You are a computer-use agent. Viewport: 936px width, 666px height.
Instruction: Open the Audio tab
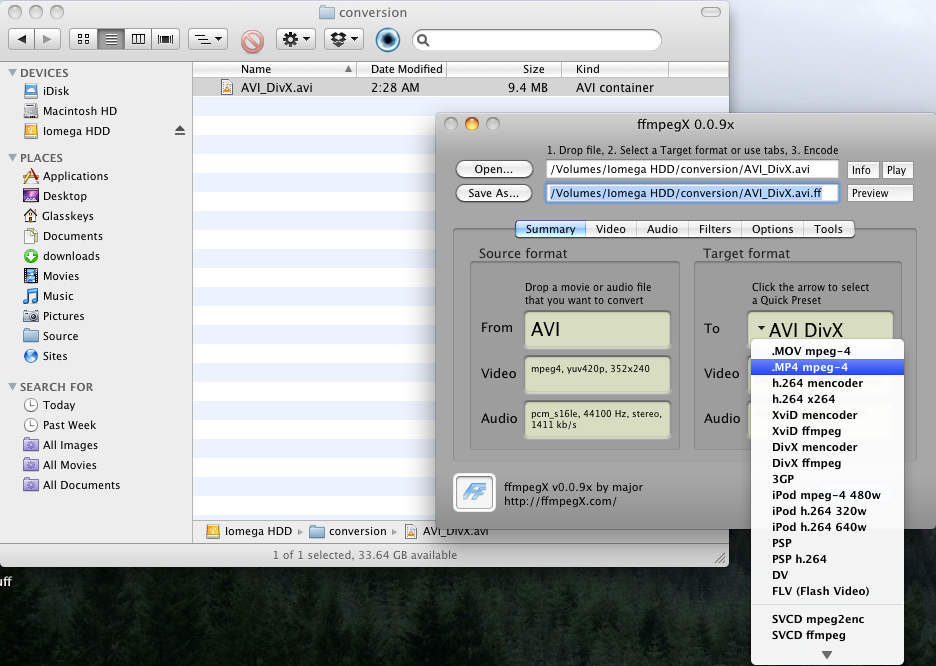(662, 229)
